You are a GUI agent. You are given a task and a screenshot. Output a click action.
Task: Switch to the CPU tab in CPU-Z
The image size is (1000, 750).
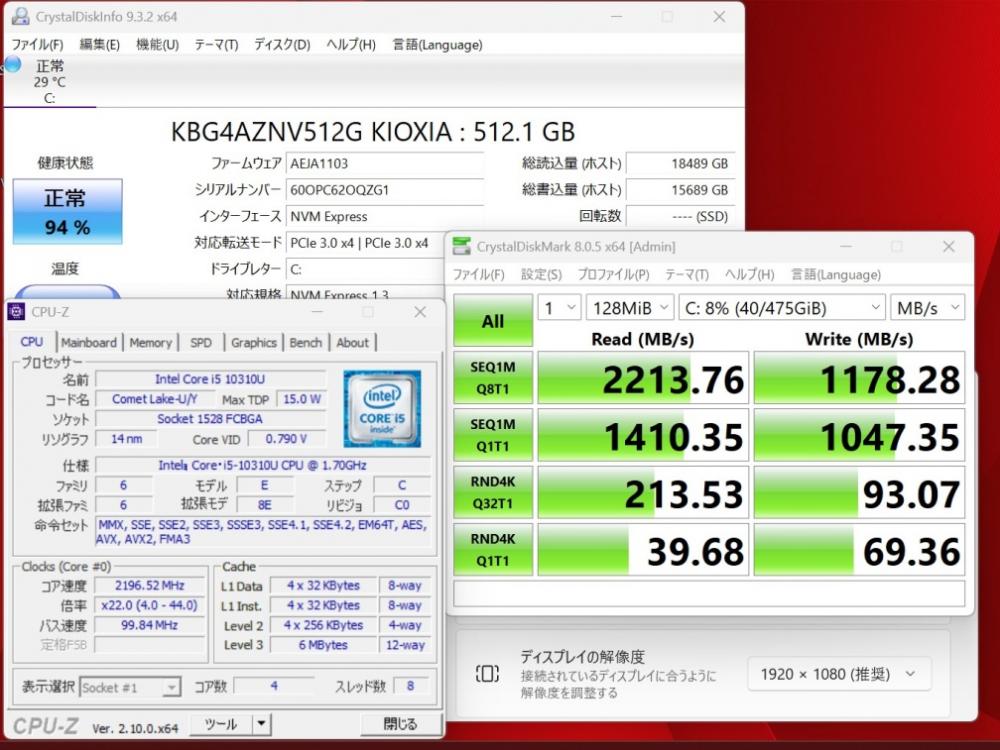tap(32, 342)
